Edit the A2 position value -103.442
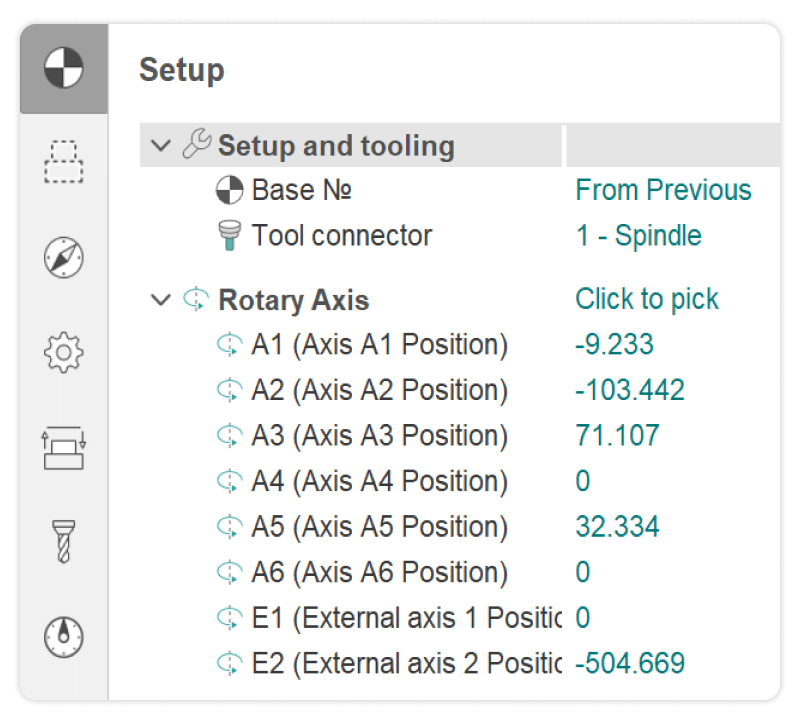Image resolution: width=800 pixels, height=720 pixels. 630,390
